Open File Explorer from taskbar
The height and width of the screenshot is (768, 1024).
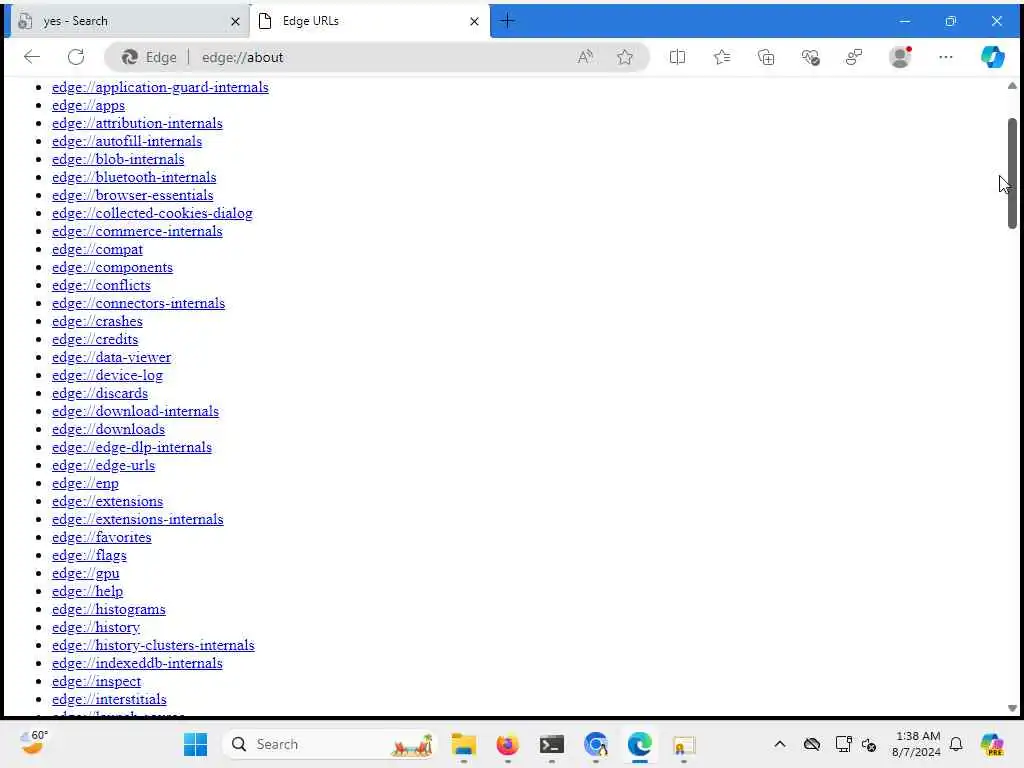tap(464, 744)
